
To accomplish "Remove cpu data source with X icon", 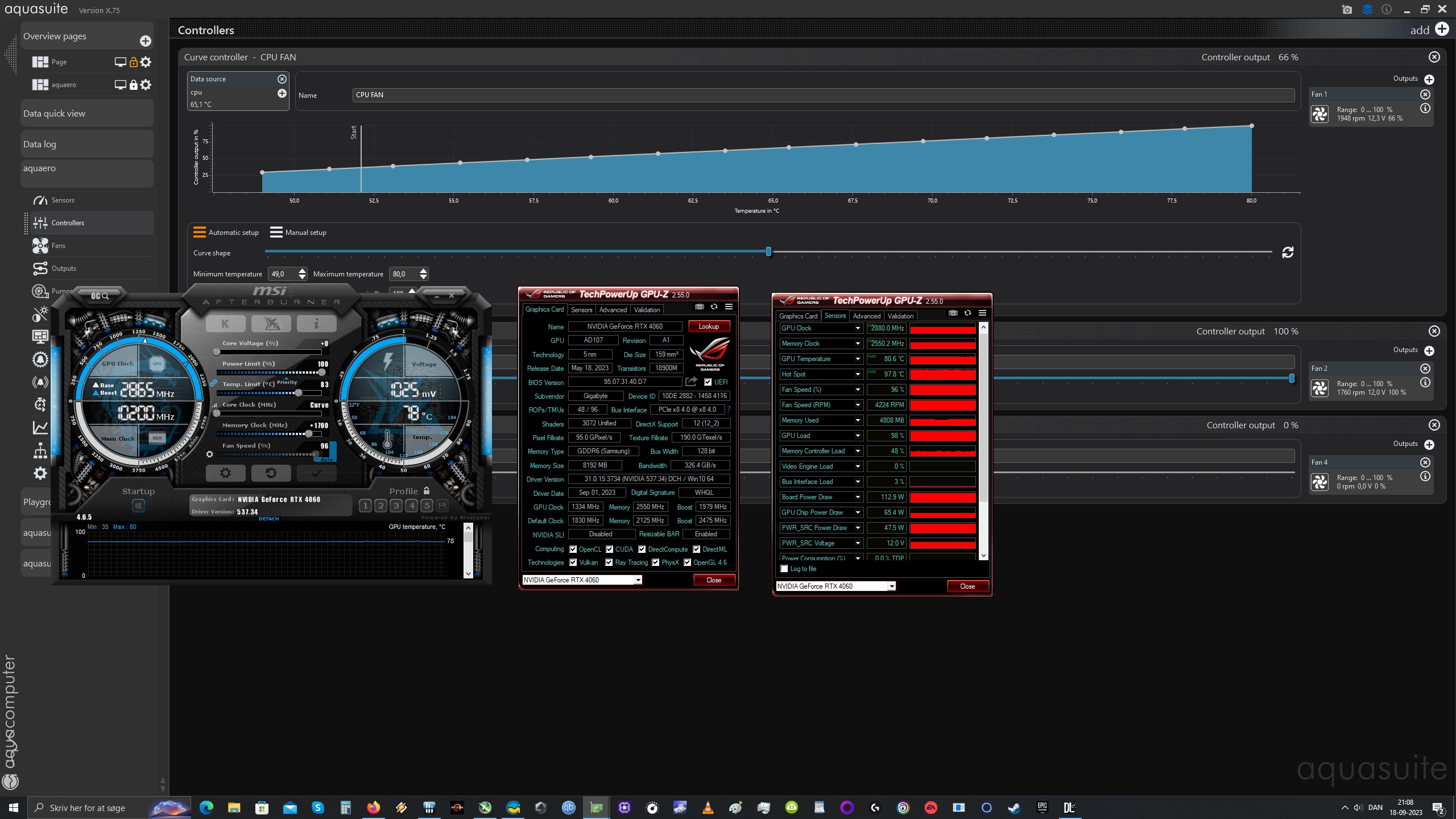I will [282, 79].
